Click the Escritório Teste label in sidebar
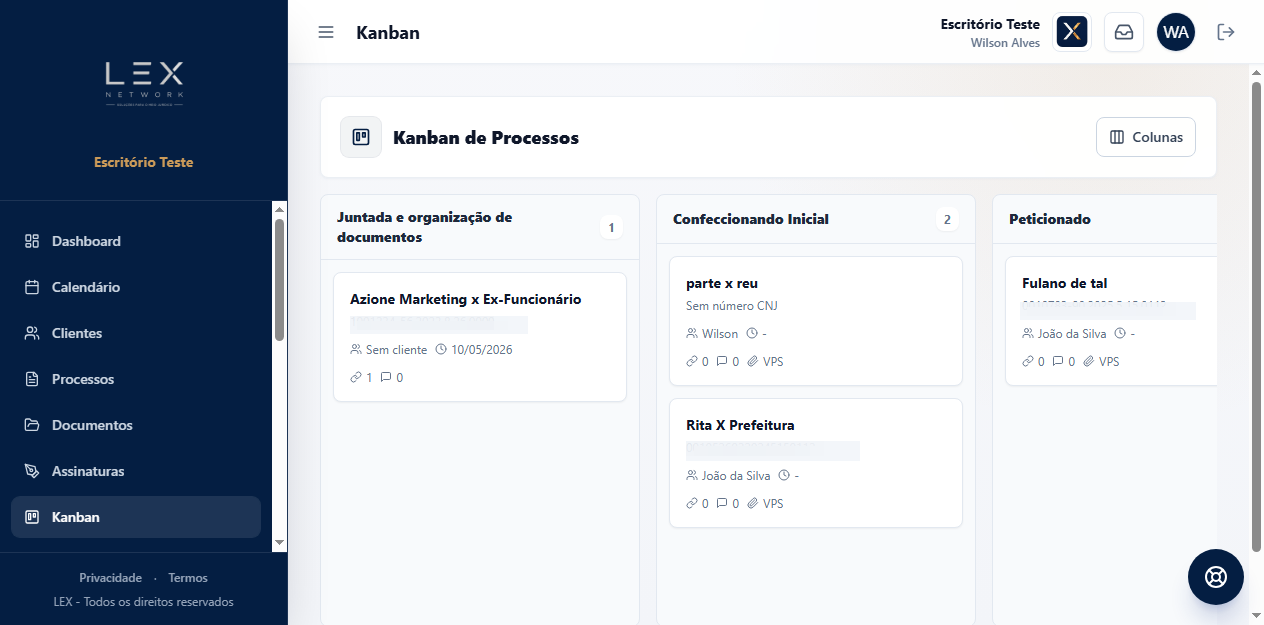The image size is (1264, 625). coord(144,162)
